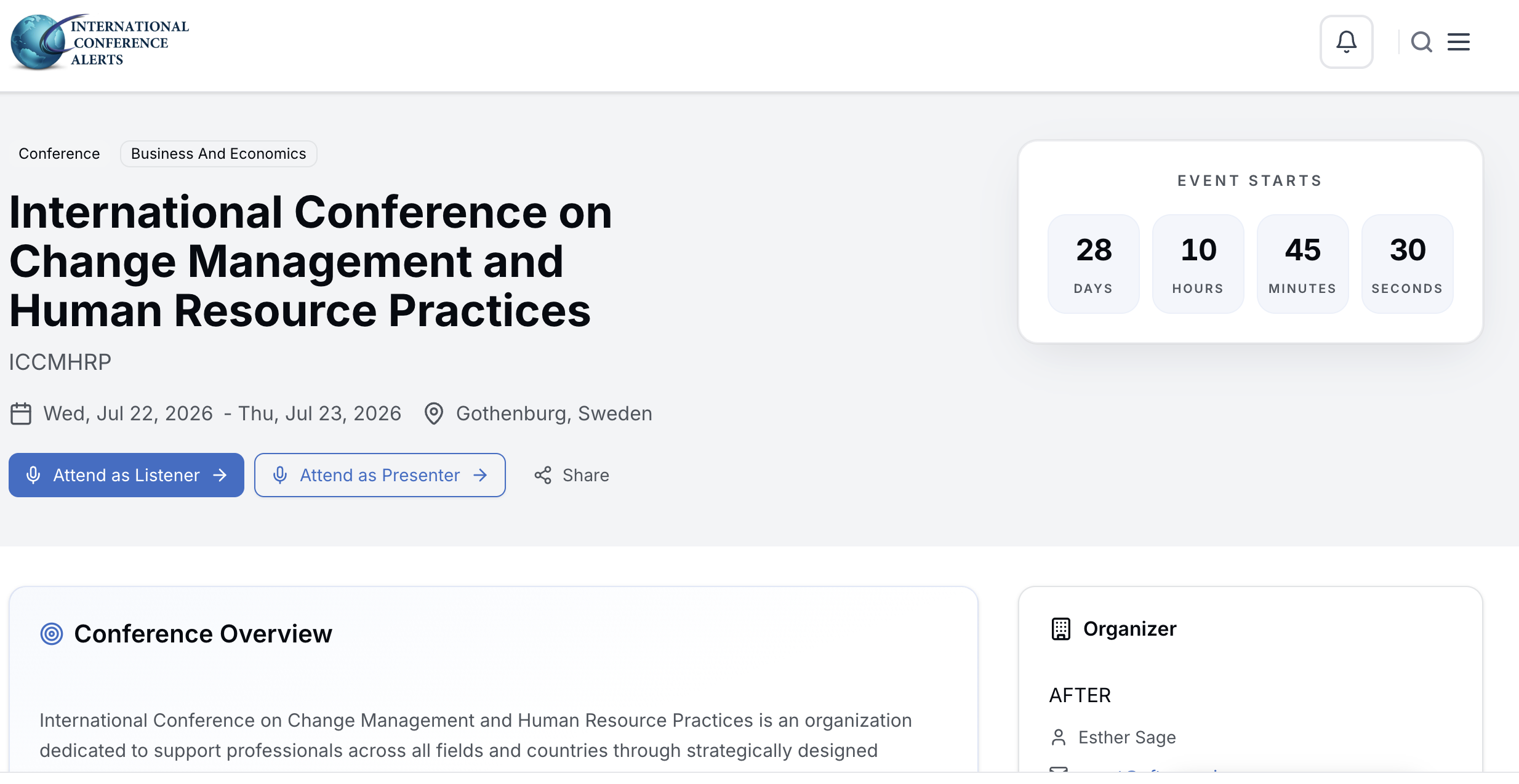Click the Gothenburg, Sweden location text
The image size is (1519, 784).
coord(554,414)
